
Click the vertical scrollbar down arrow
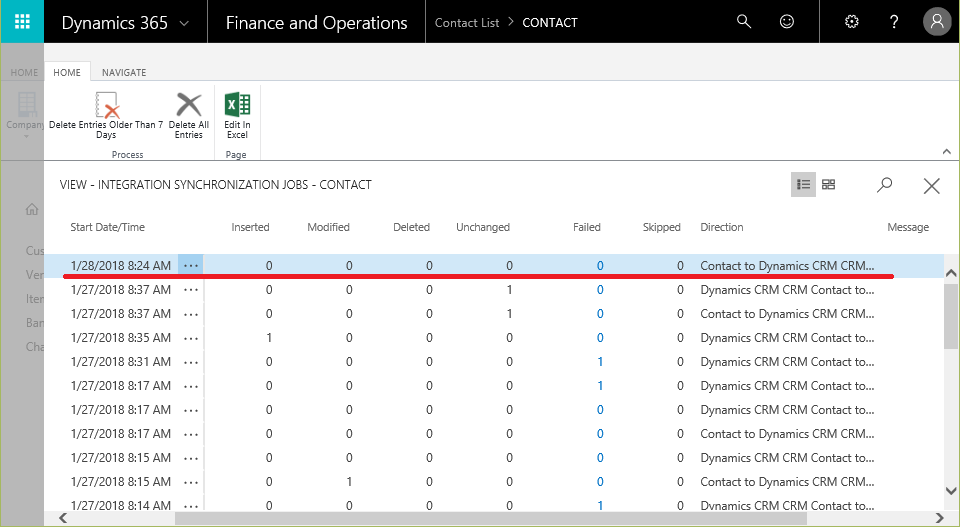pyautogui.click(x=951, y=490)
